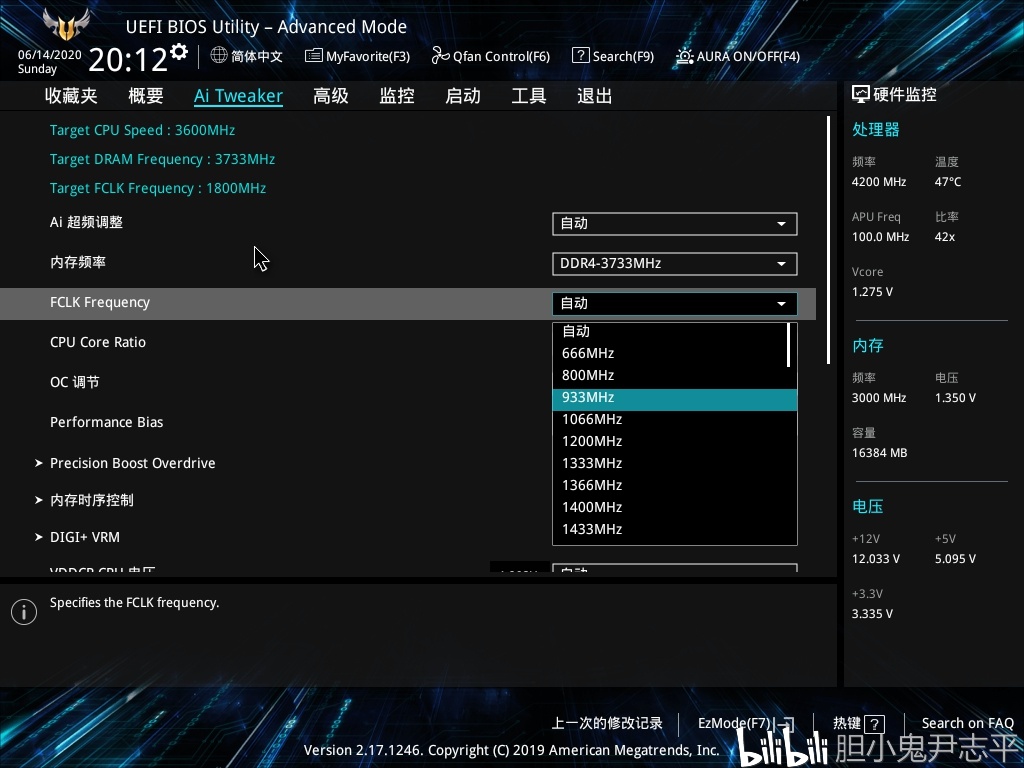
Task: Toggle AURA ON/OFF(F4) lighting
Action: [738, 56]
